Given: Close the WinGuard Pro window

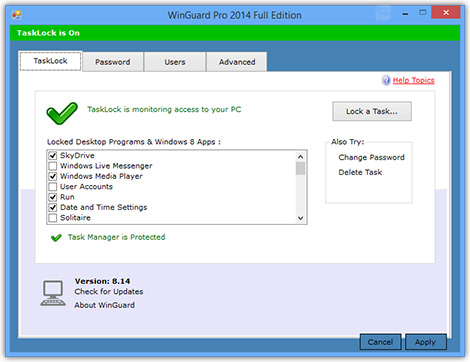Looking at the screenshot, I should point(446,13).
